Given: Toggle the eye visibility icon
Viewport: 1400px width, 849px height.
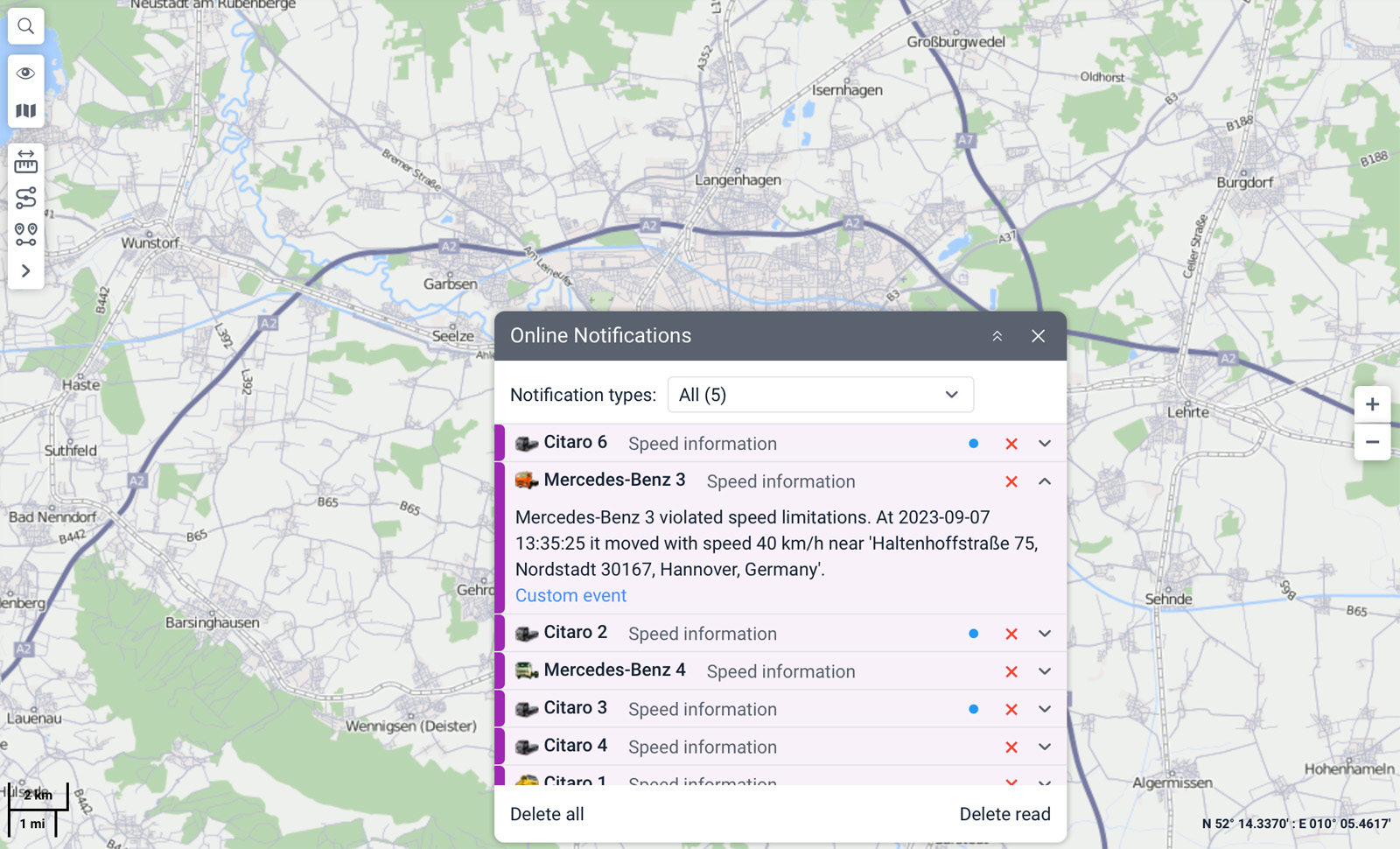Looking at the screenshot, I should coord(26,74).
